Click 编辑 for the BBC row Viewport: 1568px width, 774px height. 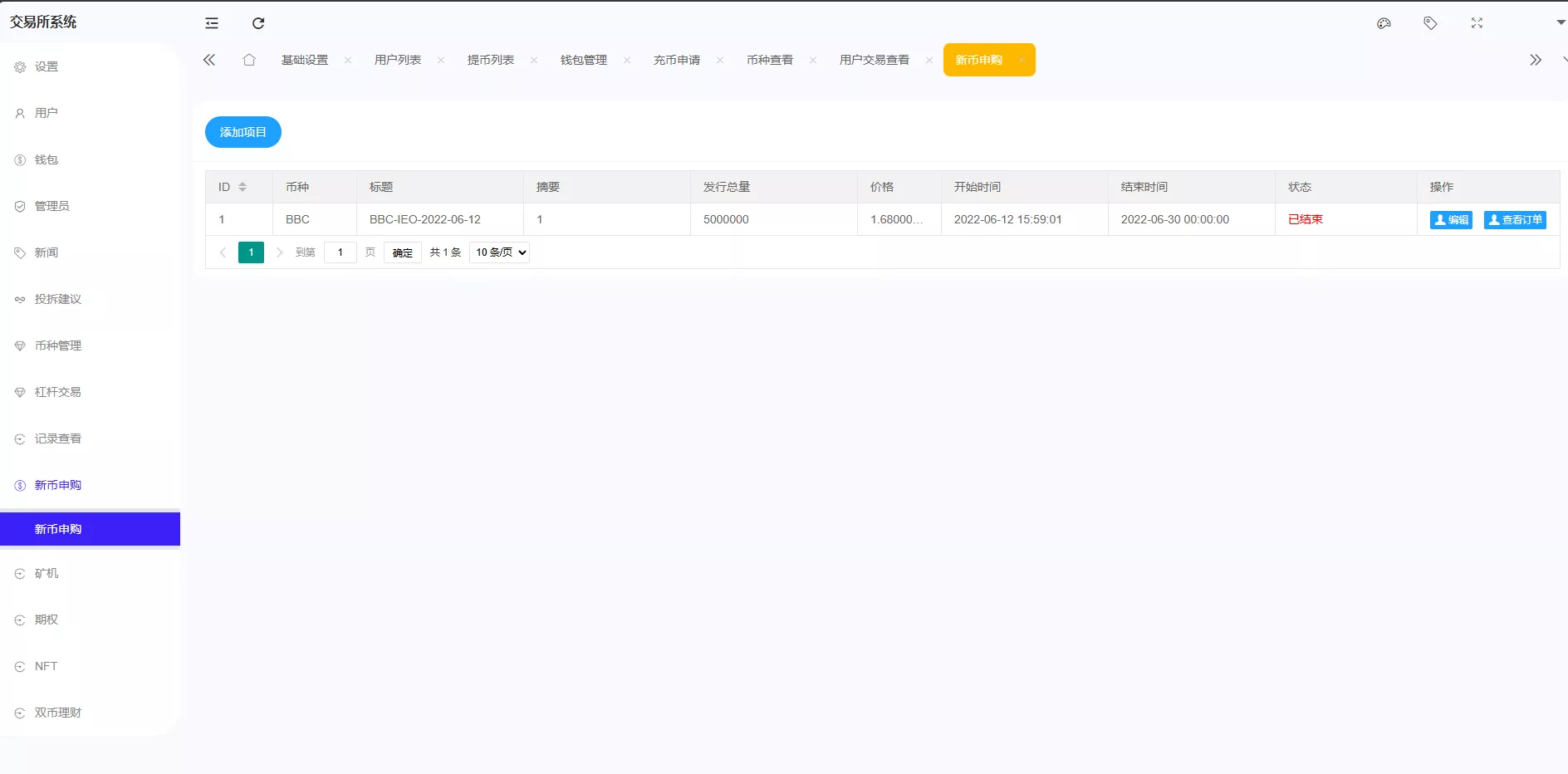click(x=1451, y=220)
